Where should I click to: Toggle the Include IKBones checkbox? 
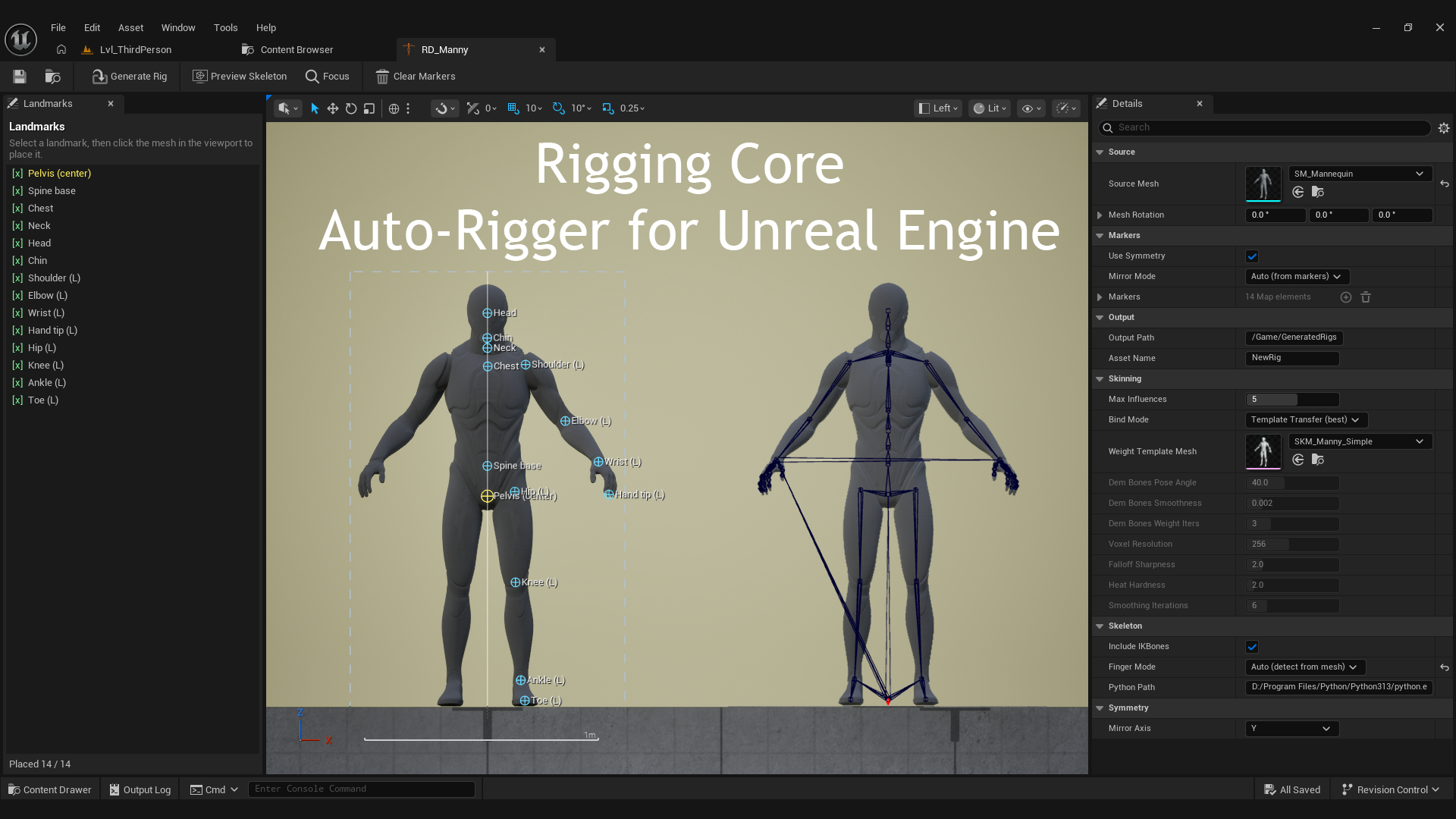click(1252, 647)
